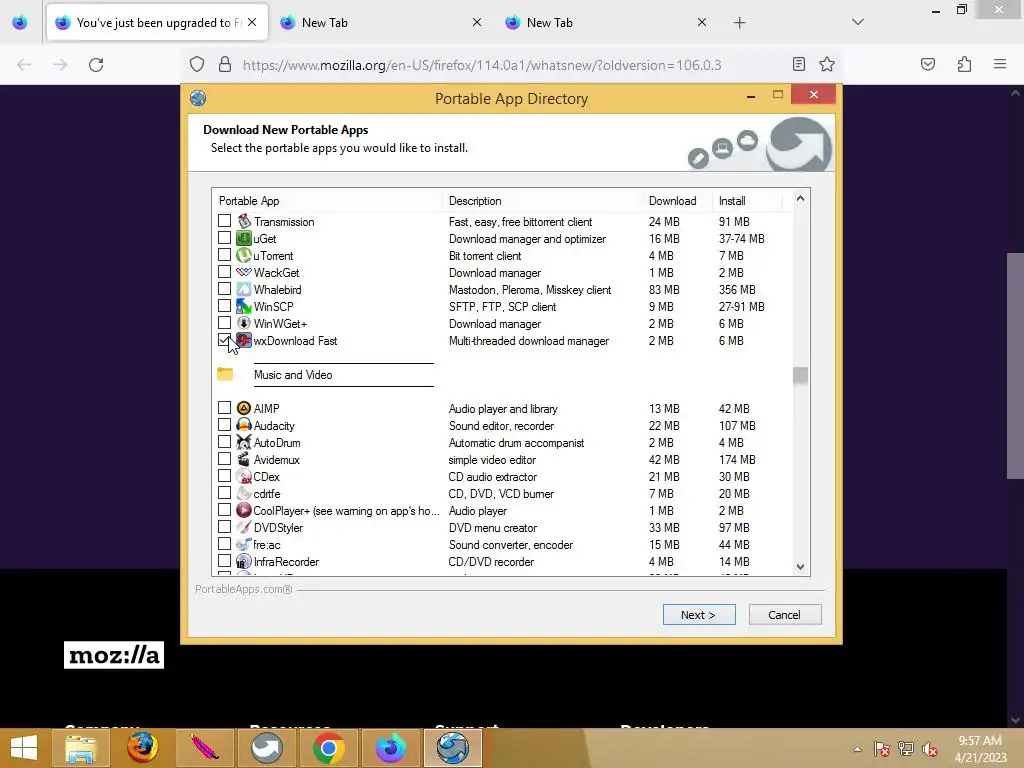Viewport: 1024px width, 768px height.
Task: Sort by Description column header
Action: tap(542, 200)
